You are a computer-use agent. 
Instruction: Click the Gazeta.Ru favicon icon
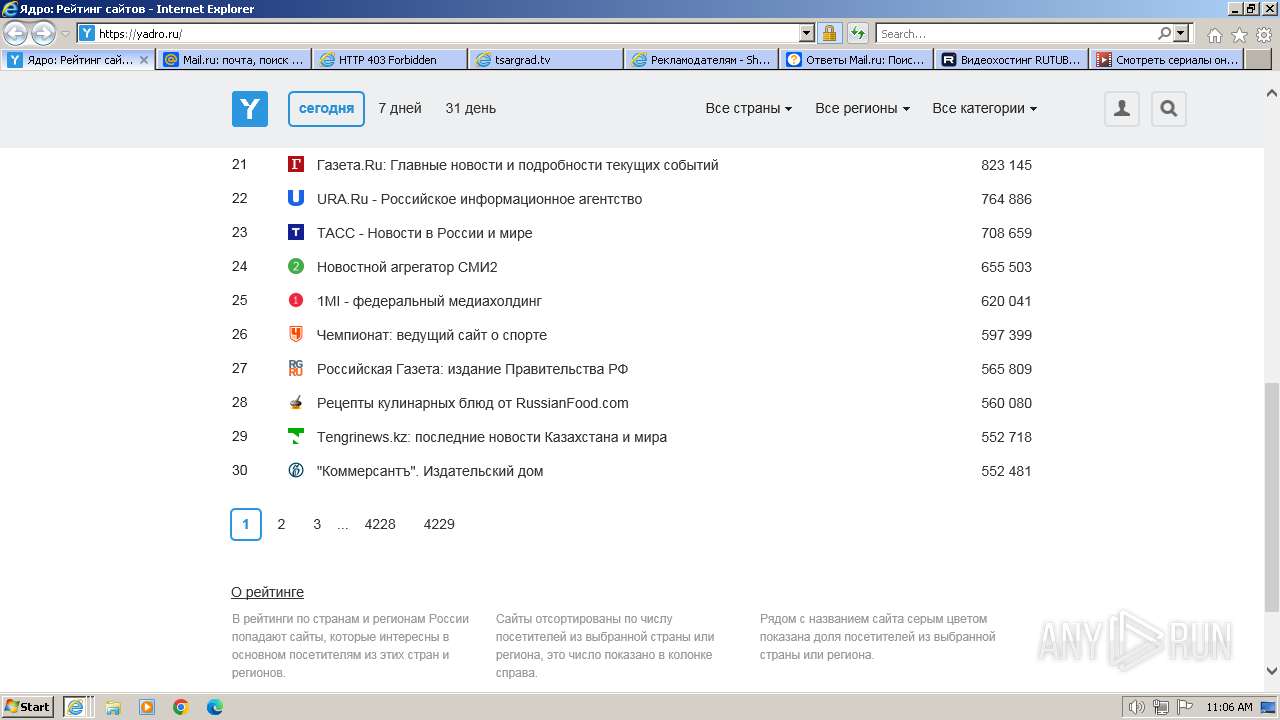[296, 164]
